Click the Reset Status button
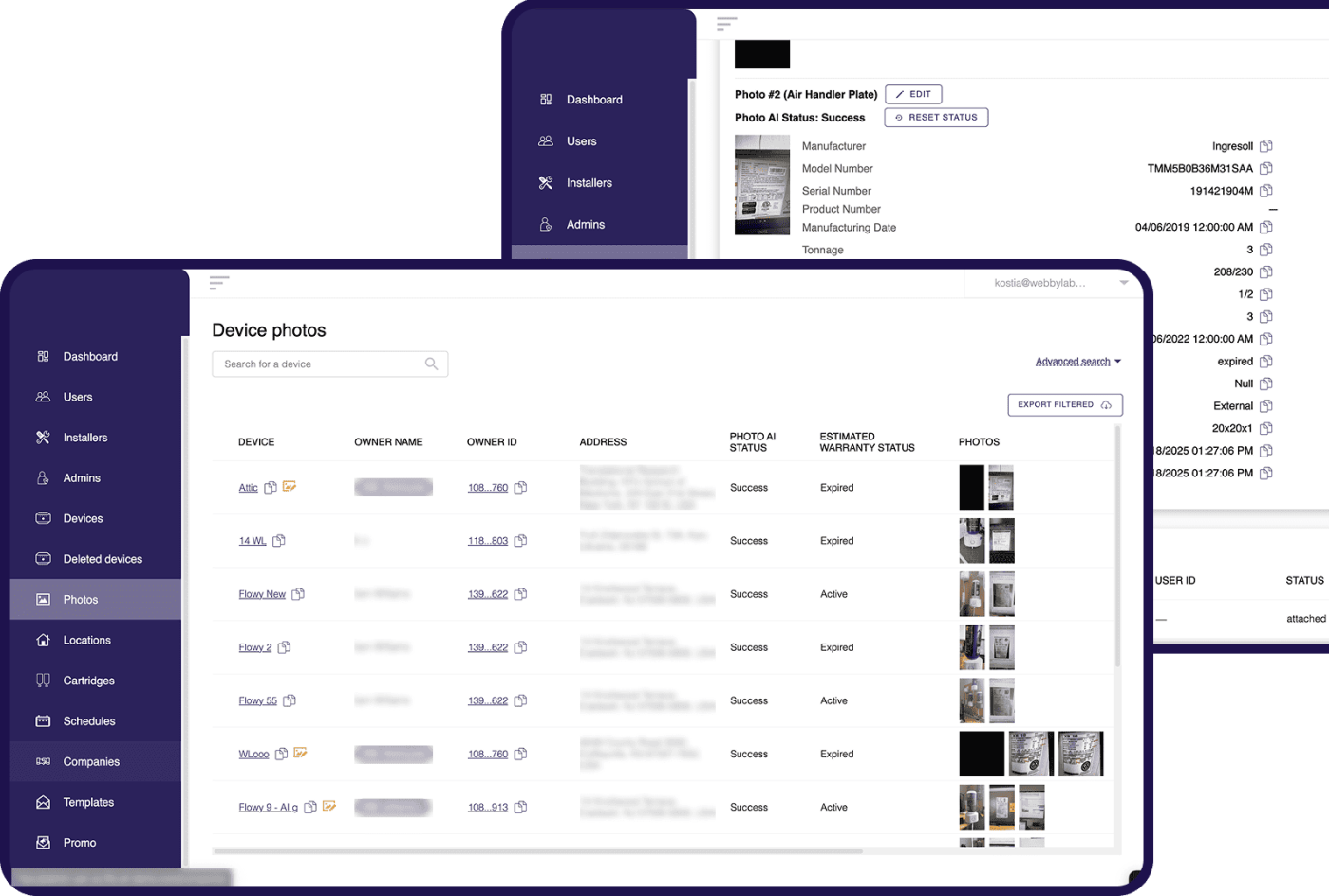The width and height of the screenshot is (1329, 896). point(936,118)
